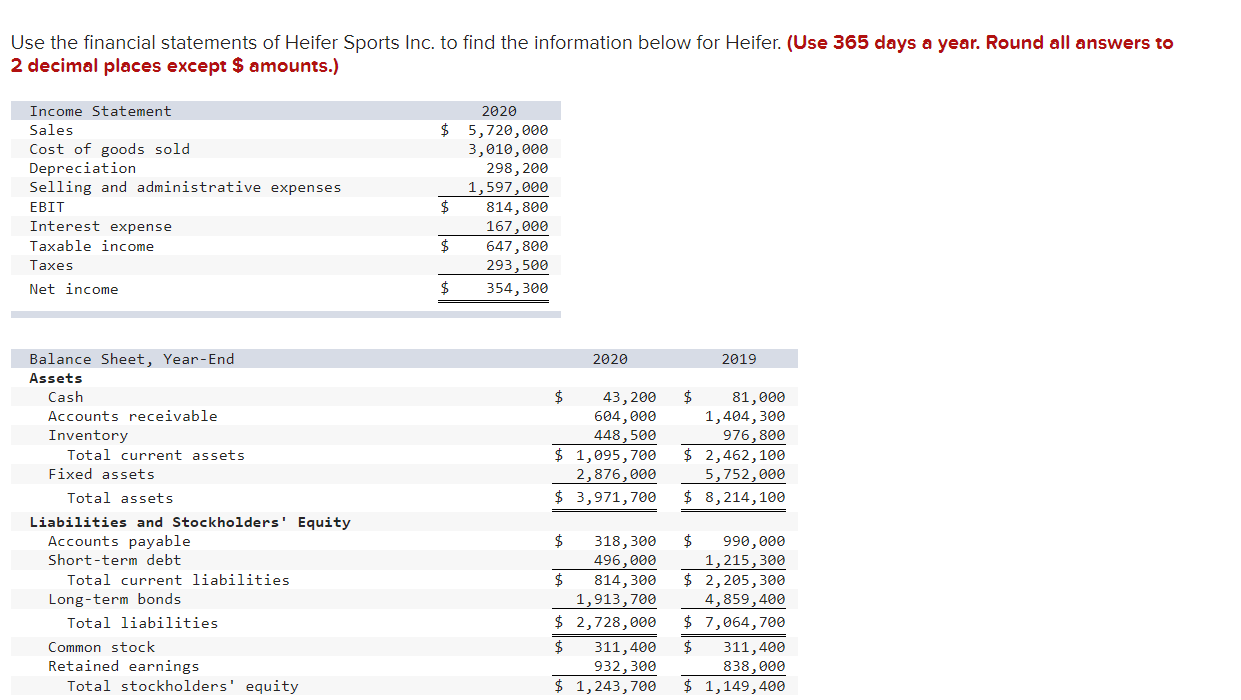Select the Inventory row label
The image size is (1241, 700).
(x=88, y=435)
